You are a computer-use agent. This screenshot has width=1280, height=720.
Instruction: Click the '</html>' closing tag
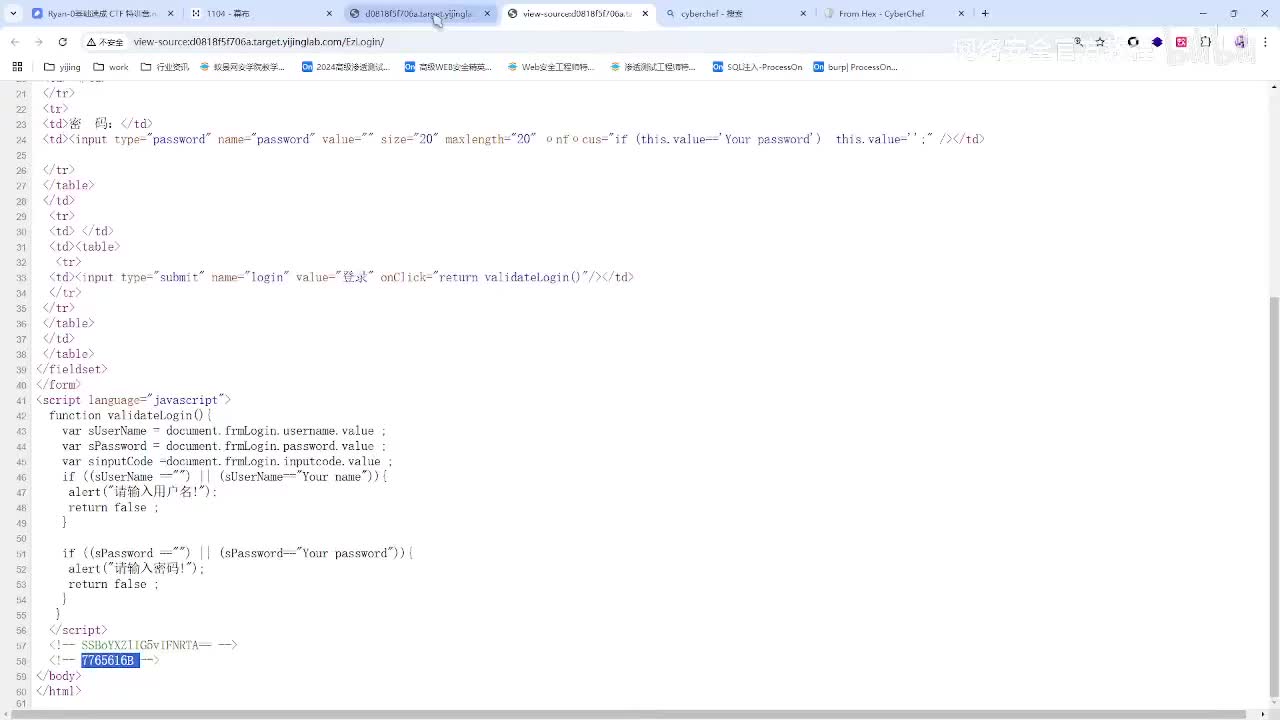coord(59,691)
